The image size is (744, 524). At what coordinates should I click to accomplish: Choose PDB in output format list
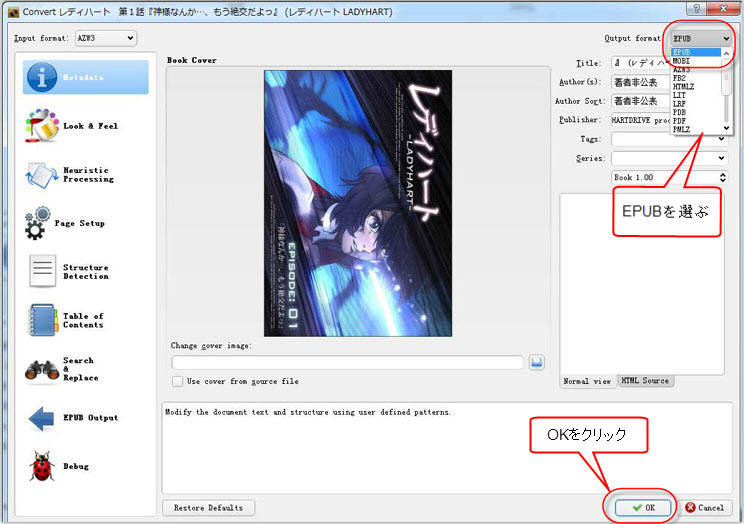point(696,112)
